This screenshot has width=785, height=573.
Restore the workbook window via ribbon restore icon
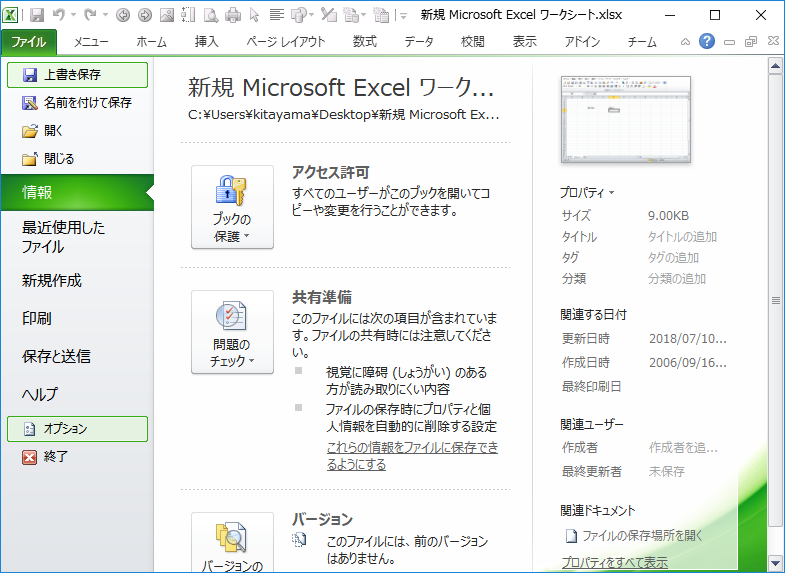[x=750, y=42]
